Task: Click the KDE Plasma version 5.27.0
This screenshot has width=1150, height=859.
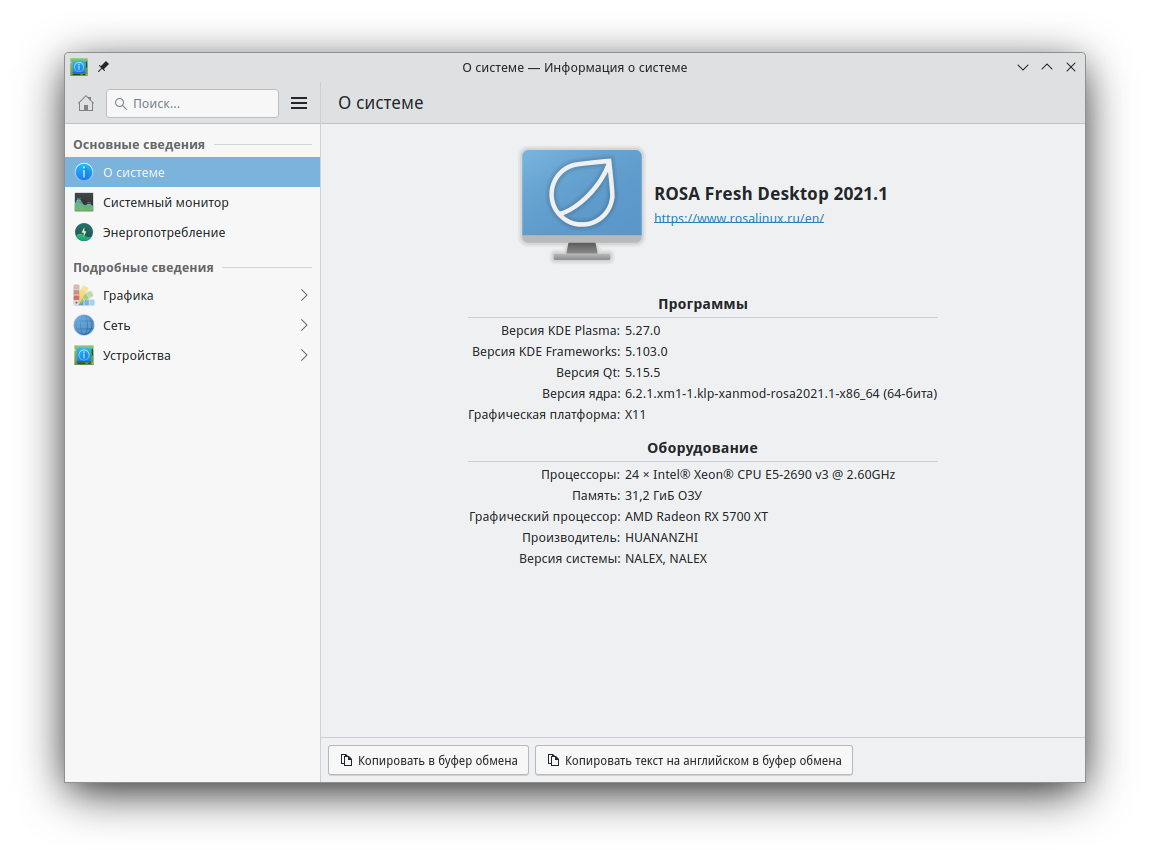Action: (642, 331)
